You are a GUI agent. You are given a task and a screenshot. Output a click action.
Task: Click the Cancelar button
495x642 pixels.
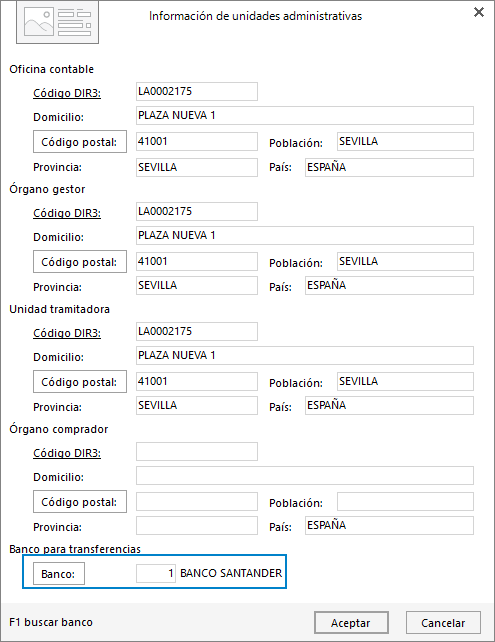pyautogui.click(x=443, y=623)
